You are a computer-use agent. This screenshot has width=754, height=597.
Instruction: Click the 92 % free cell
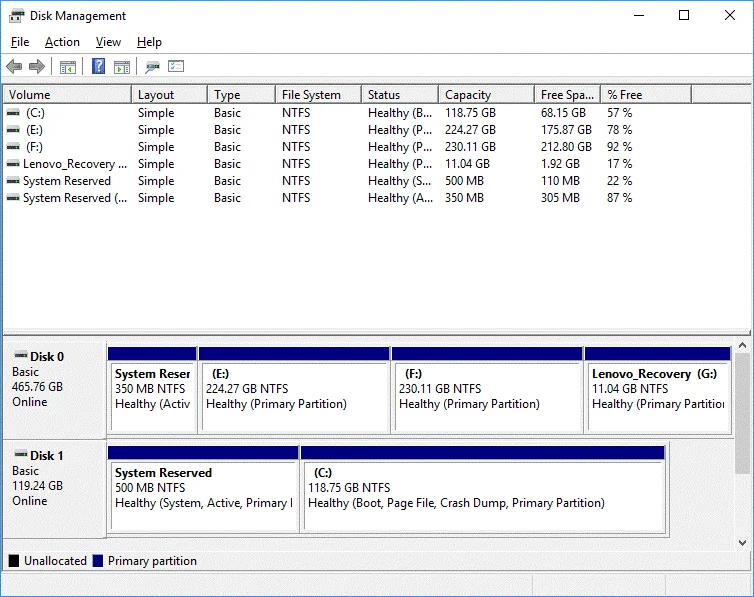(x=619, y=147)
